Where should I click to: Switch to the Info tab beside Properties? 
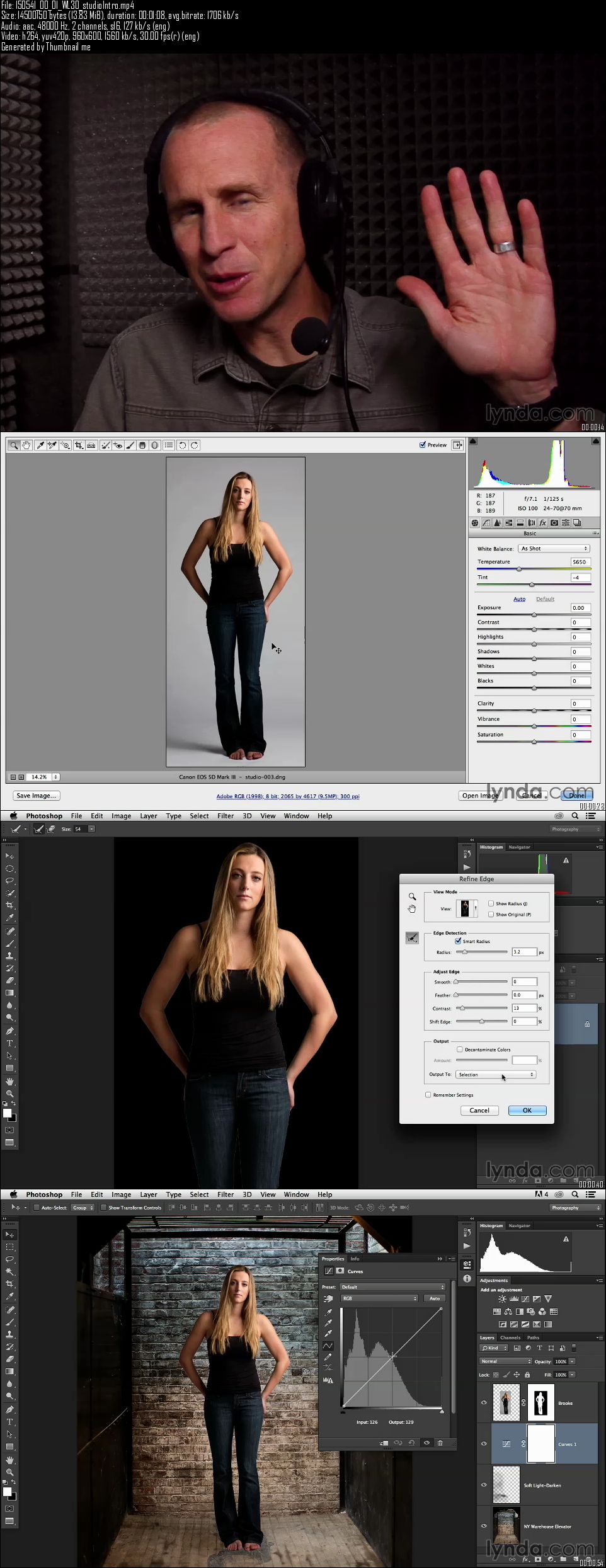355,1259
